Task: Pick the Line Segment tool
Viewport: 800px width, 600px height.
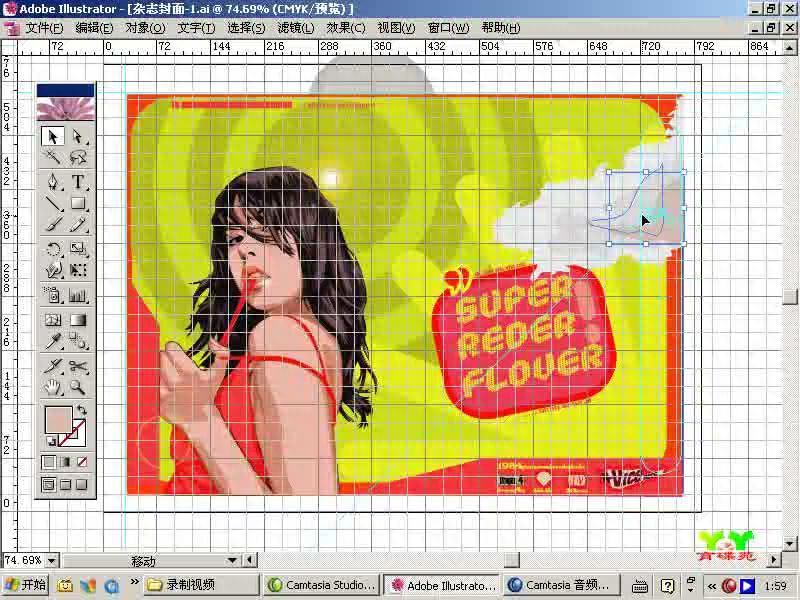Action: [x=53, y=203]
